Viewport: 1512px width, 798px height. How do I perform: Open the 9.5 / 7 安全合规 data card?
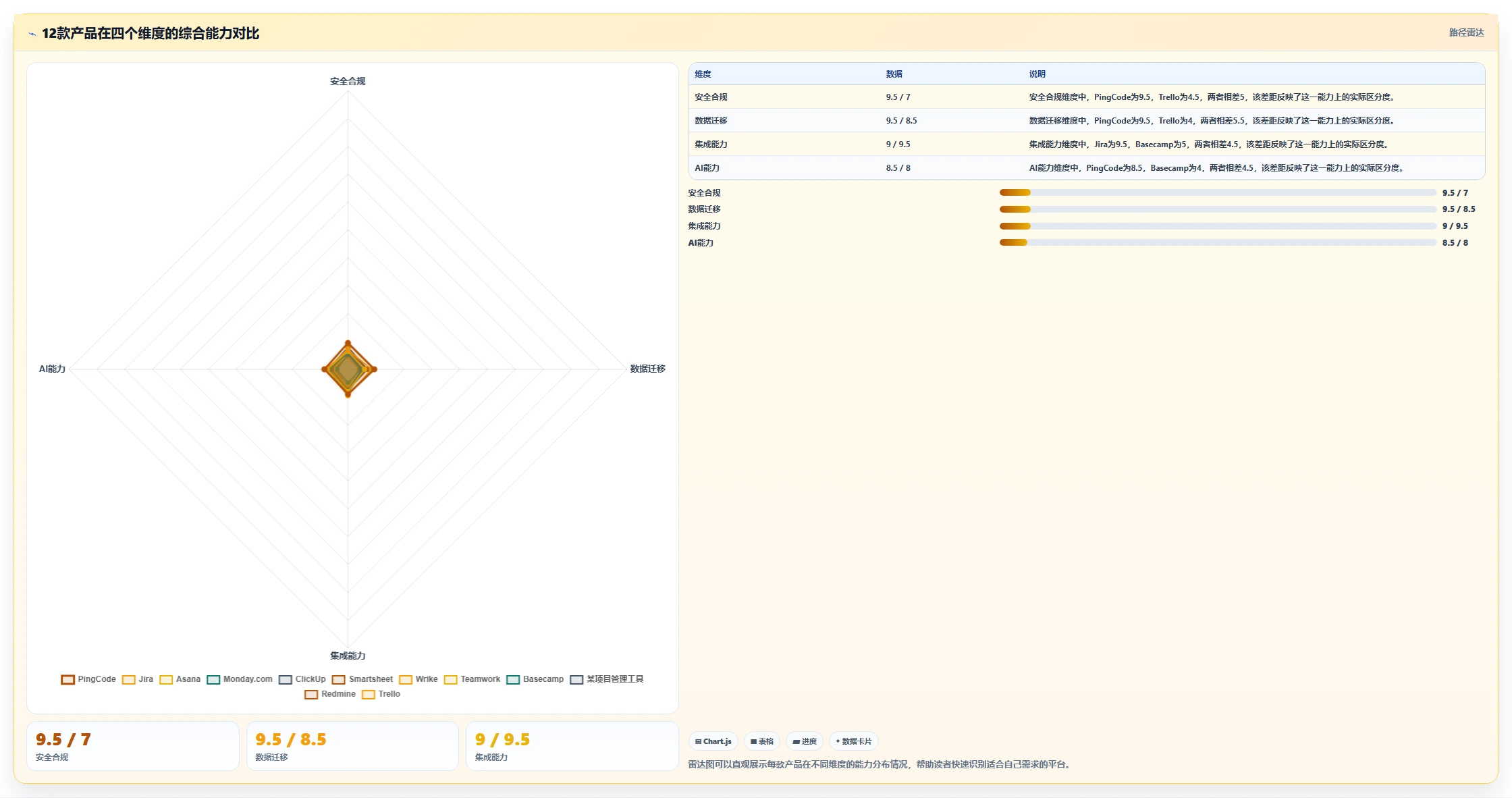pos(133,746)
